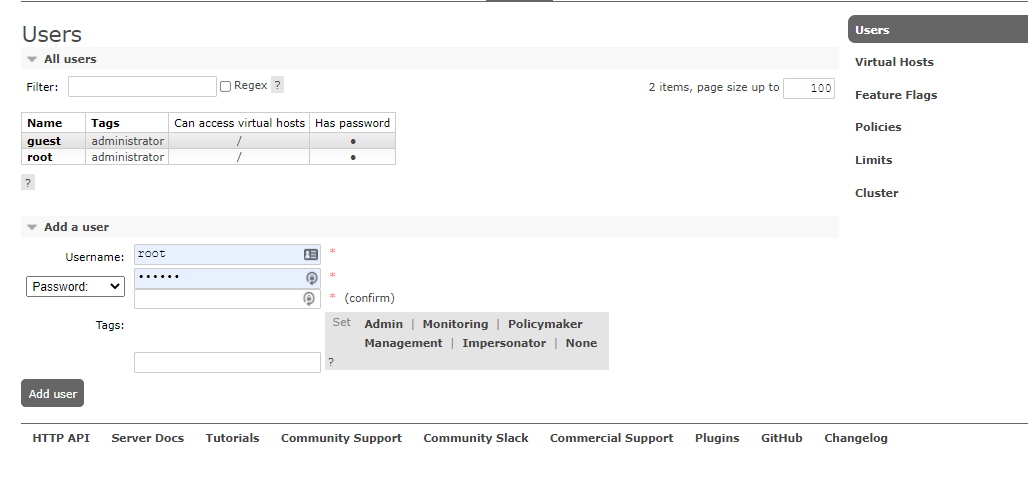
Task: Click the Username field containing root
Action: 227,254
